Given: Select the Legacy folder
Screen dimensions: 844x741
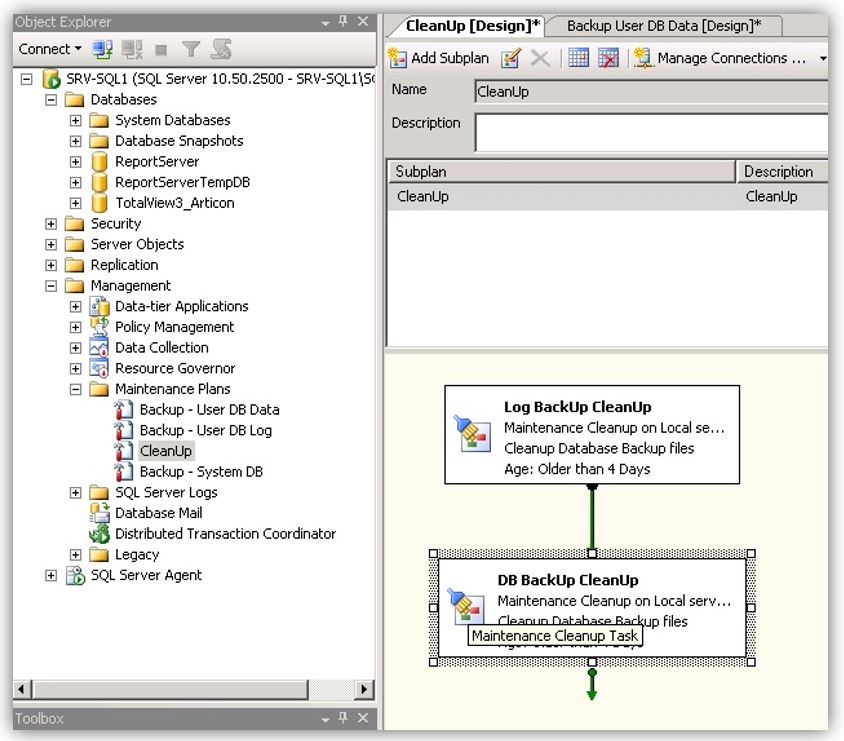Looking at the screenshot, I should [137, 554].
